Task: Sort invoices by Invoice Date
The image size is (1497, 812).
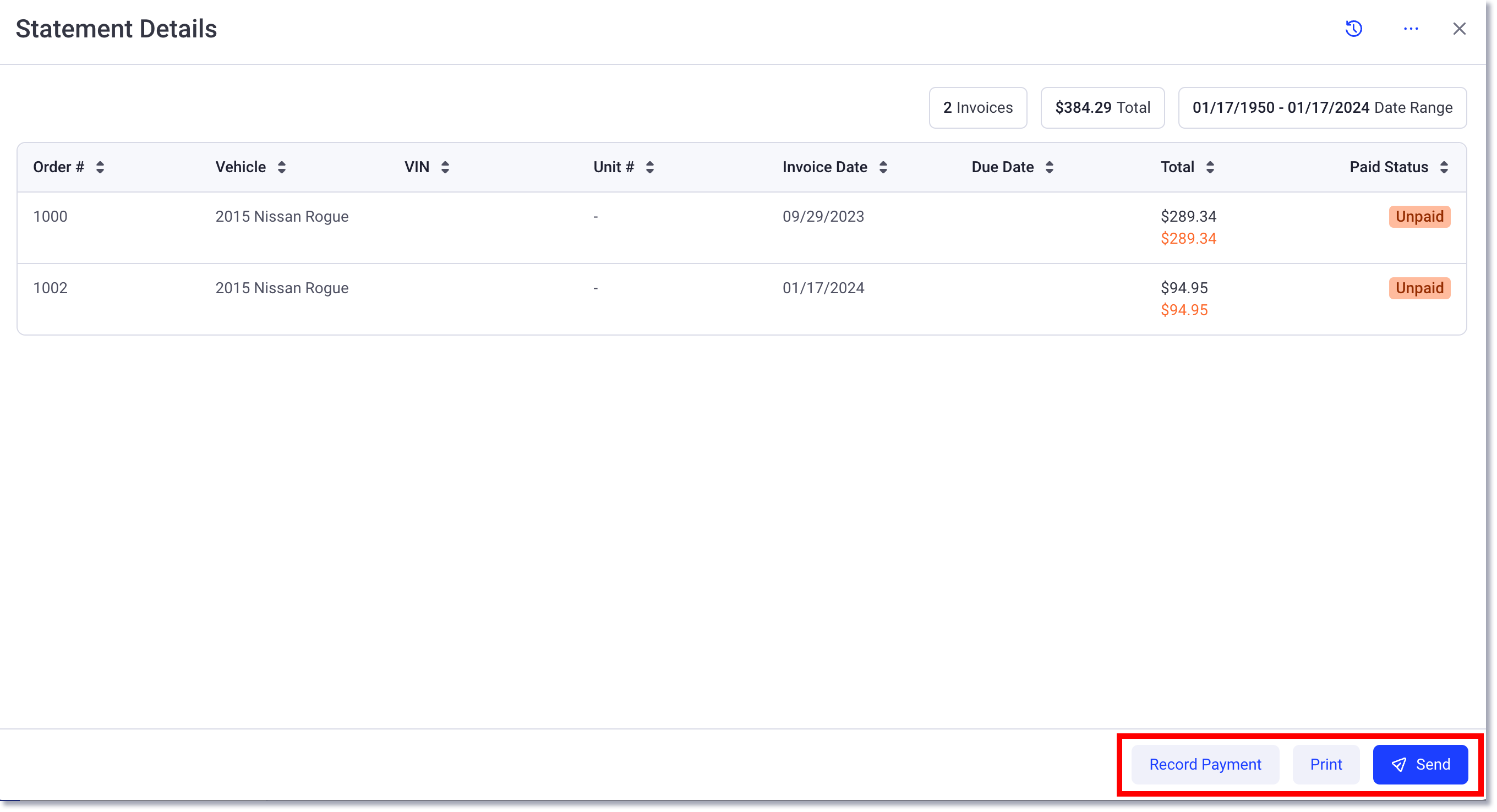Action: [883, 167]
